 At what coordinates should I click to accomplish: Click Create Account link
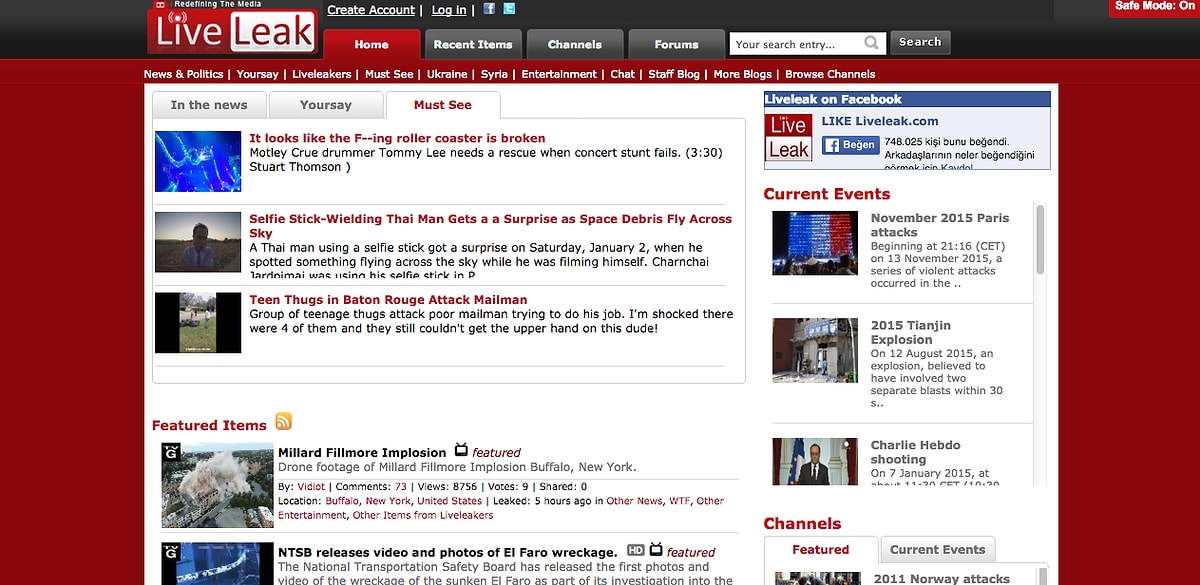pos(371,10)
